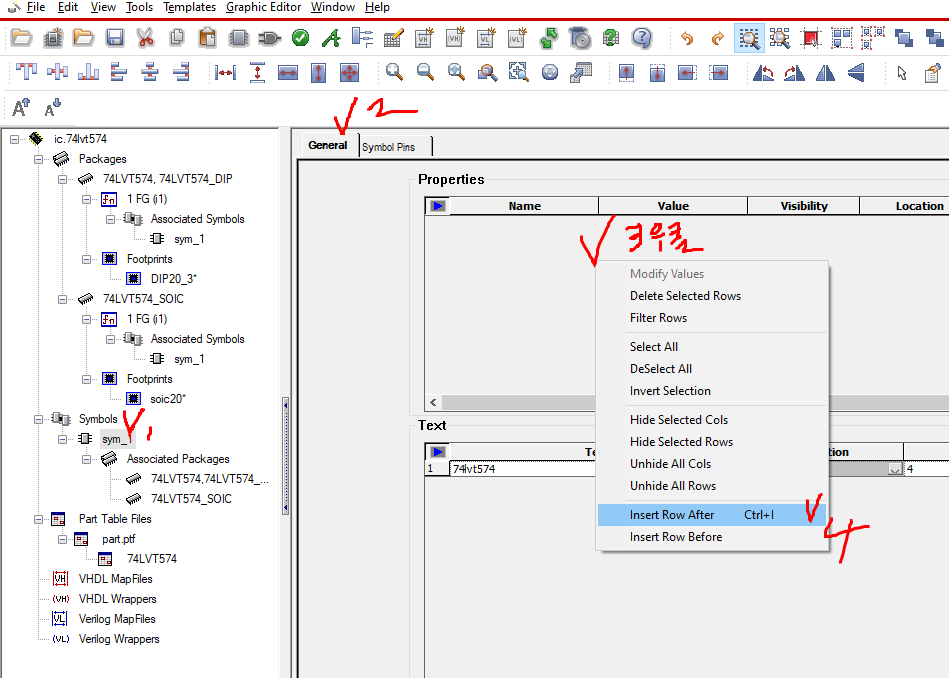Click the Zoom In magnifier icon

pyautogui.click(x=395, y=73)
